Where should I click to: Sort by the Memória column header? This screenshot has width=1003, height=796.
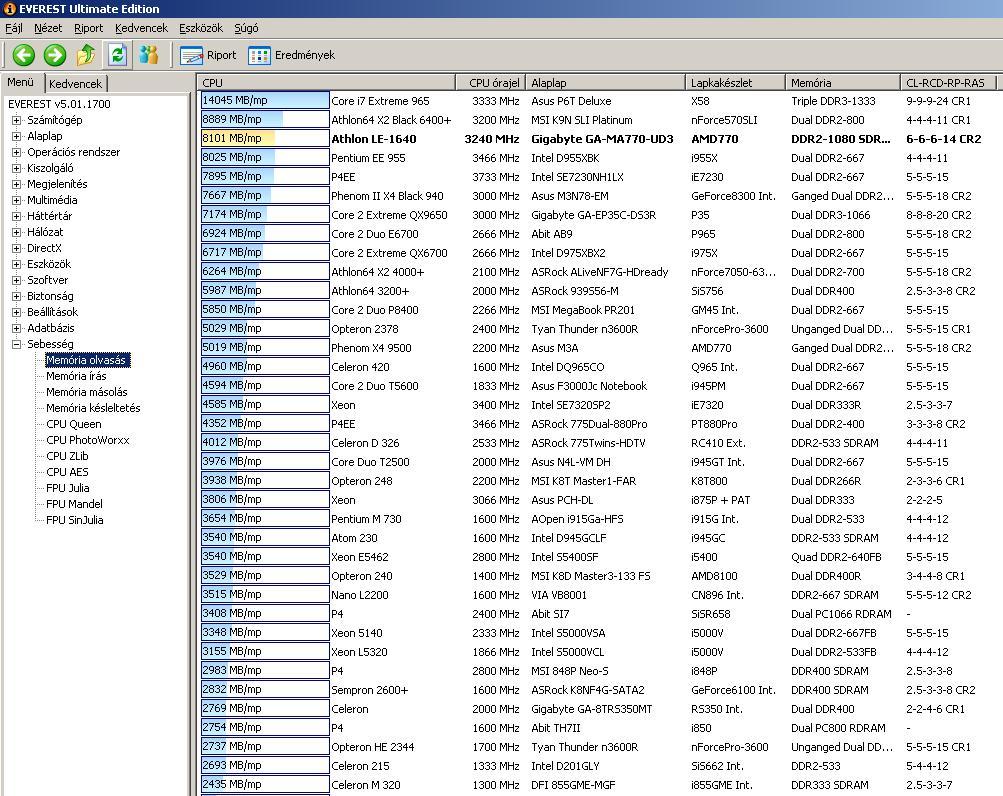tap(842, 83)
